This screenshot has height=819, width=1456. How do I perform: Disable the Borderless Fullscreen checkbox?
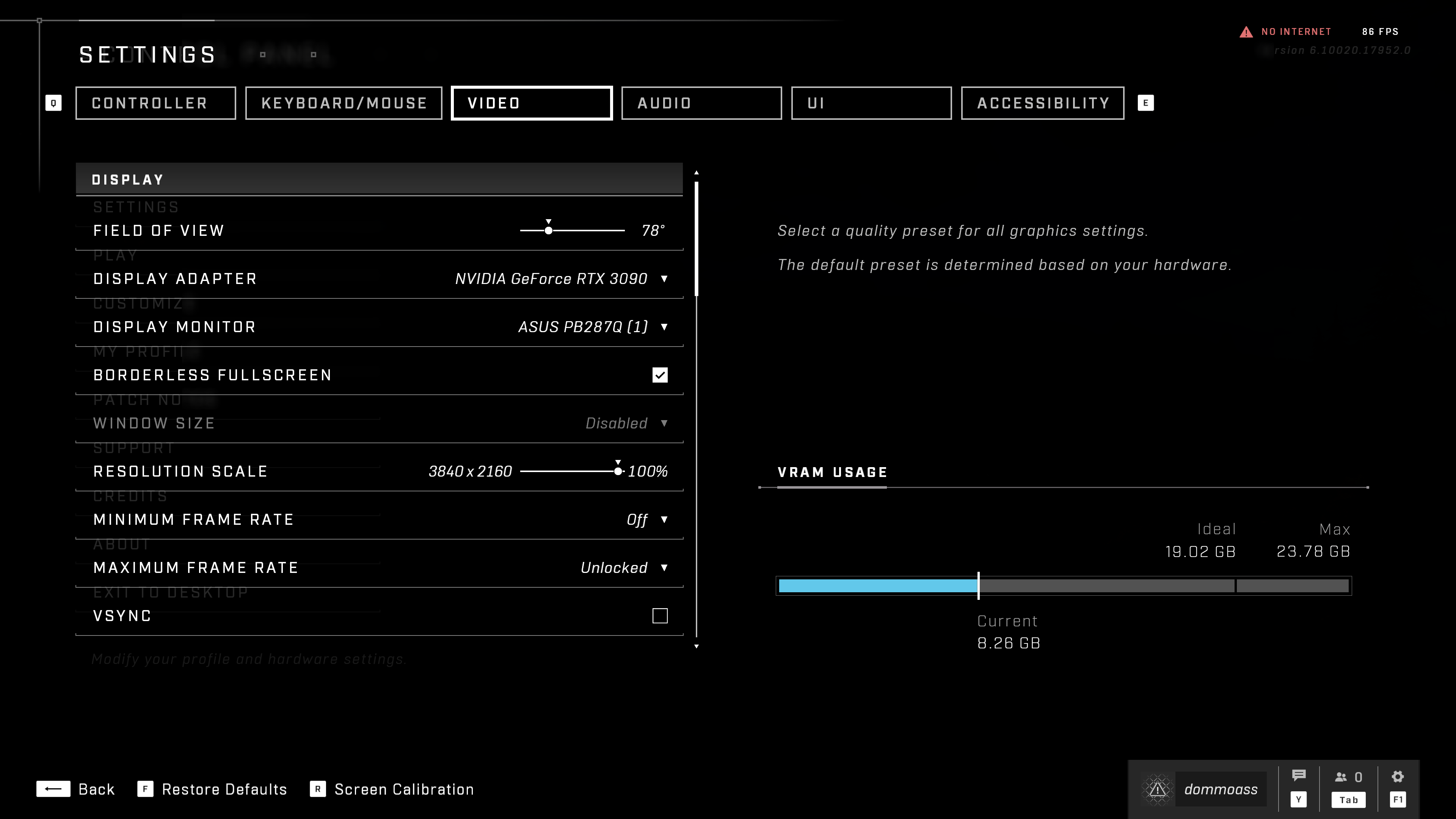click(660, 375)
